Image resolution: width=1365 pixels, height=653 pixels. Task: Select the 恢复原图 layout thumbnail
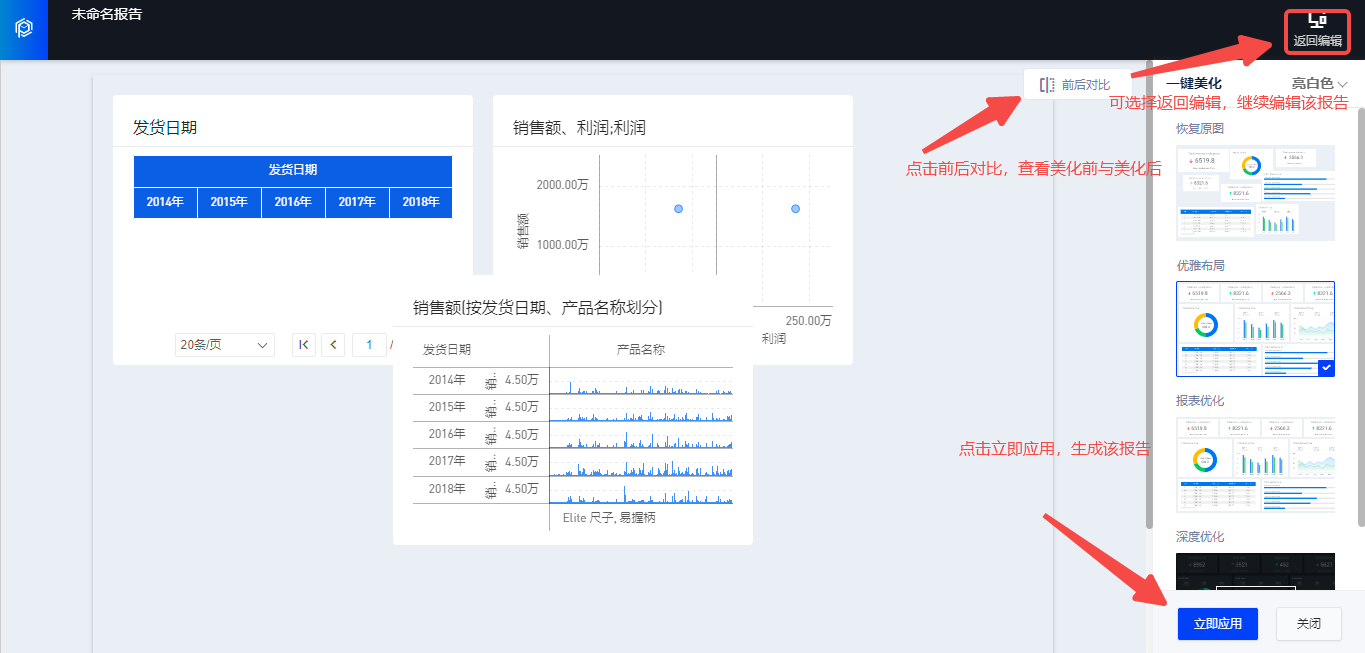click(1255, 192)
